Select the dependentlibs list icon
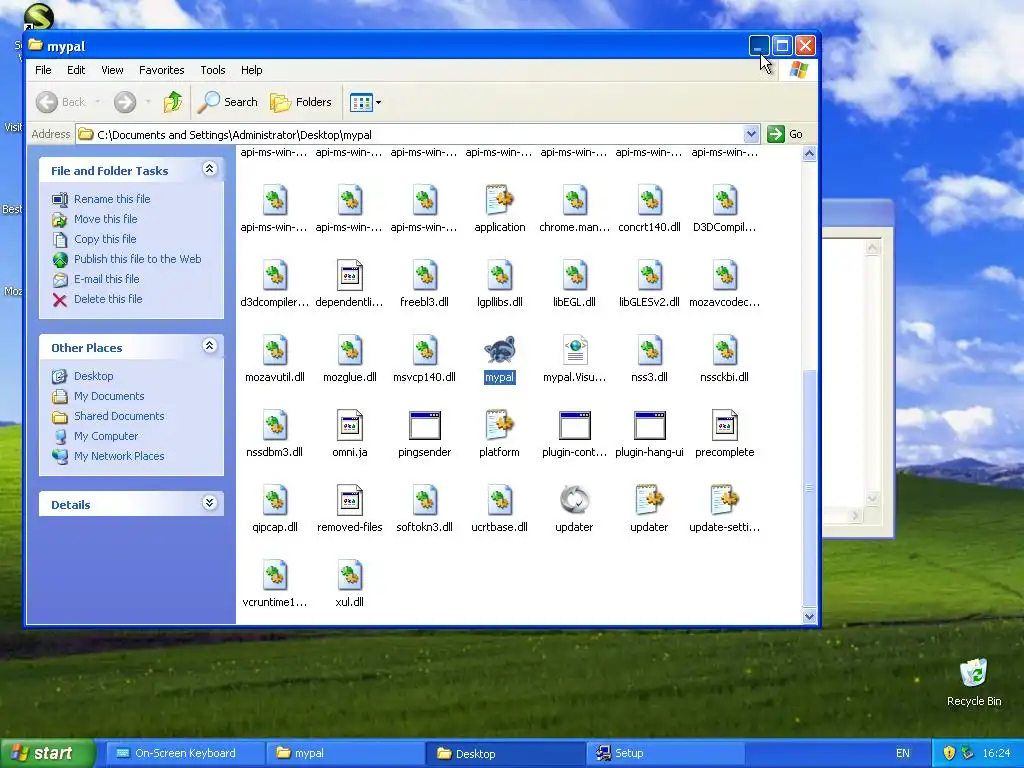The width and height of the screenshot is (1024, 768). tap(349, 276)
